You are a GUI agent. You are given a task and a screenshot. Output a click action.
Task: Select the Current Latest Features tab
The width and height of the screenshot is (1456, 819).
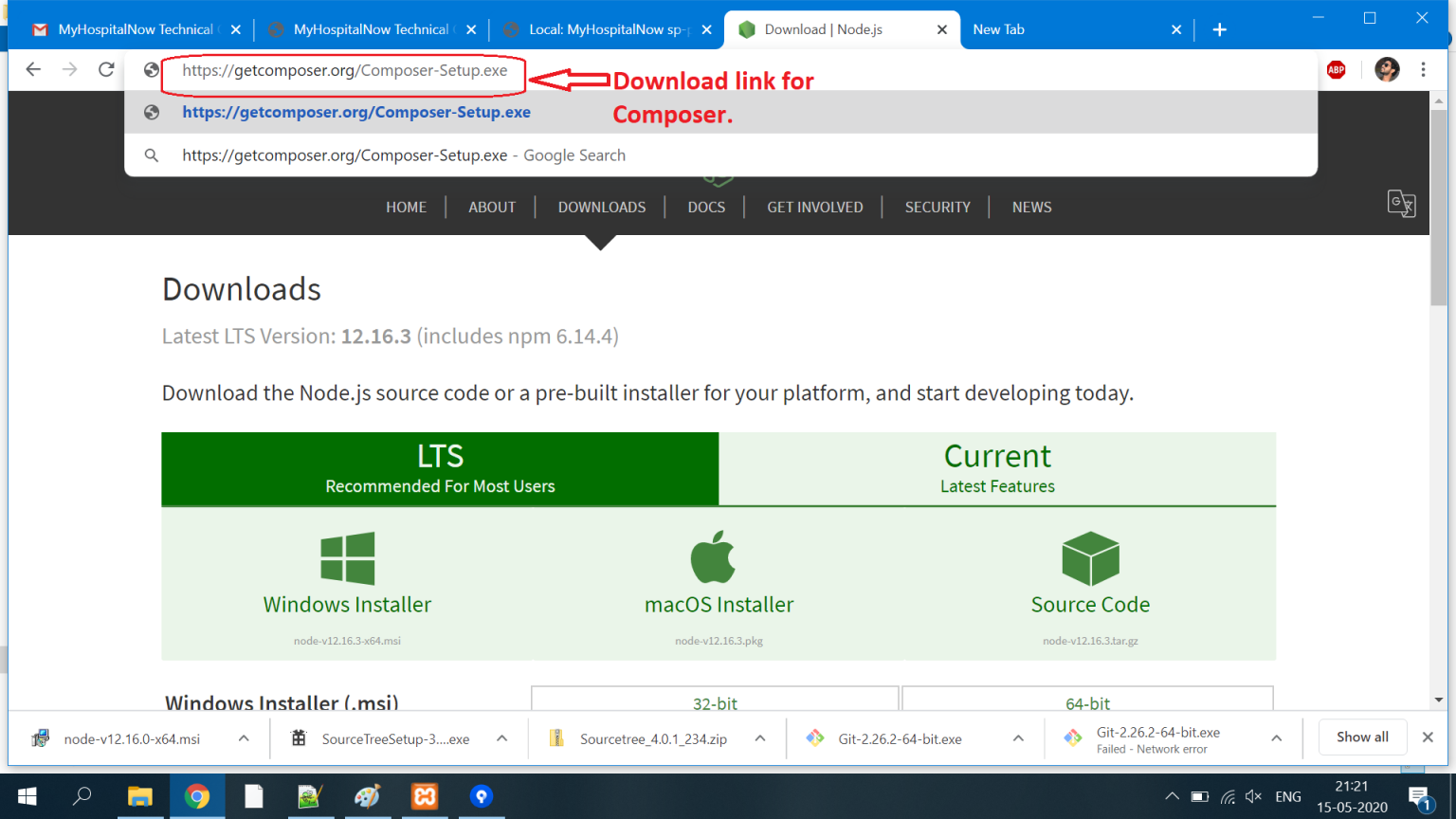[x=997, y=469]
